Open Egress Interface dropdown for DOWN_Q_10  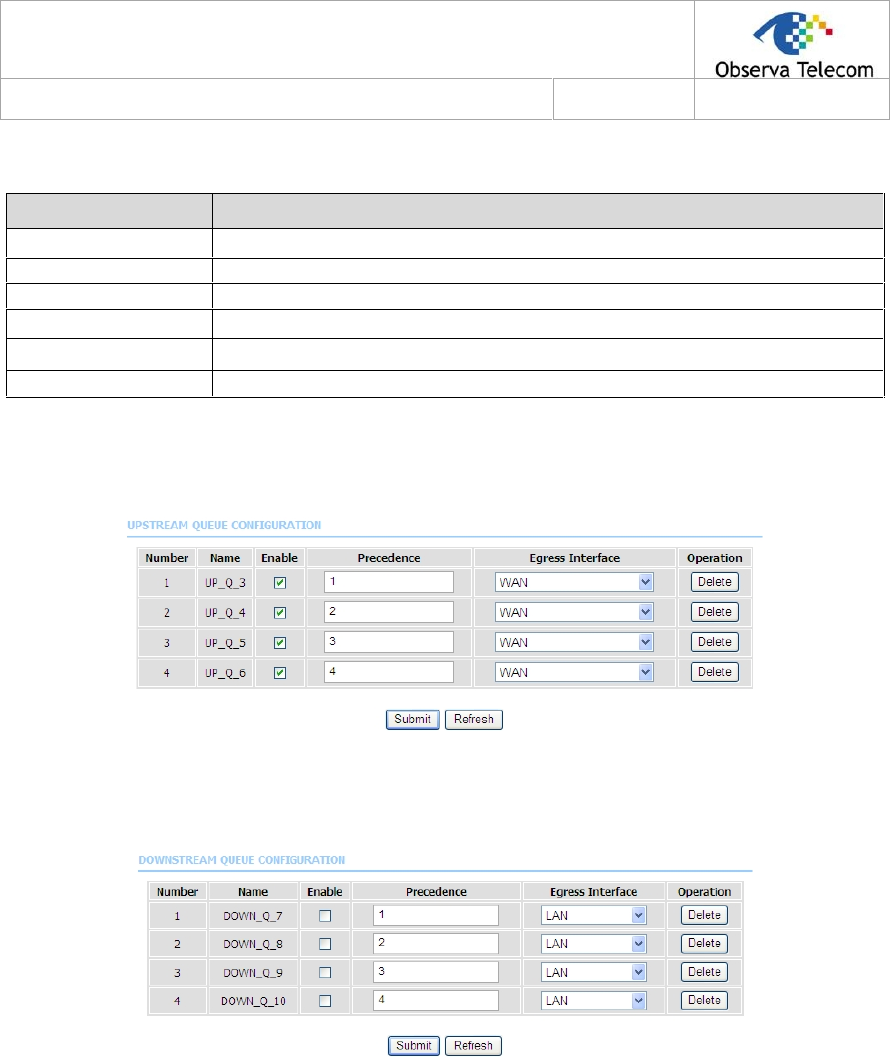coord(593,1000)
